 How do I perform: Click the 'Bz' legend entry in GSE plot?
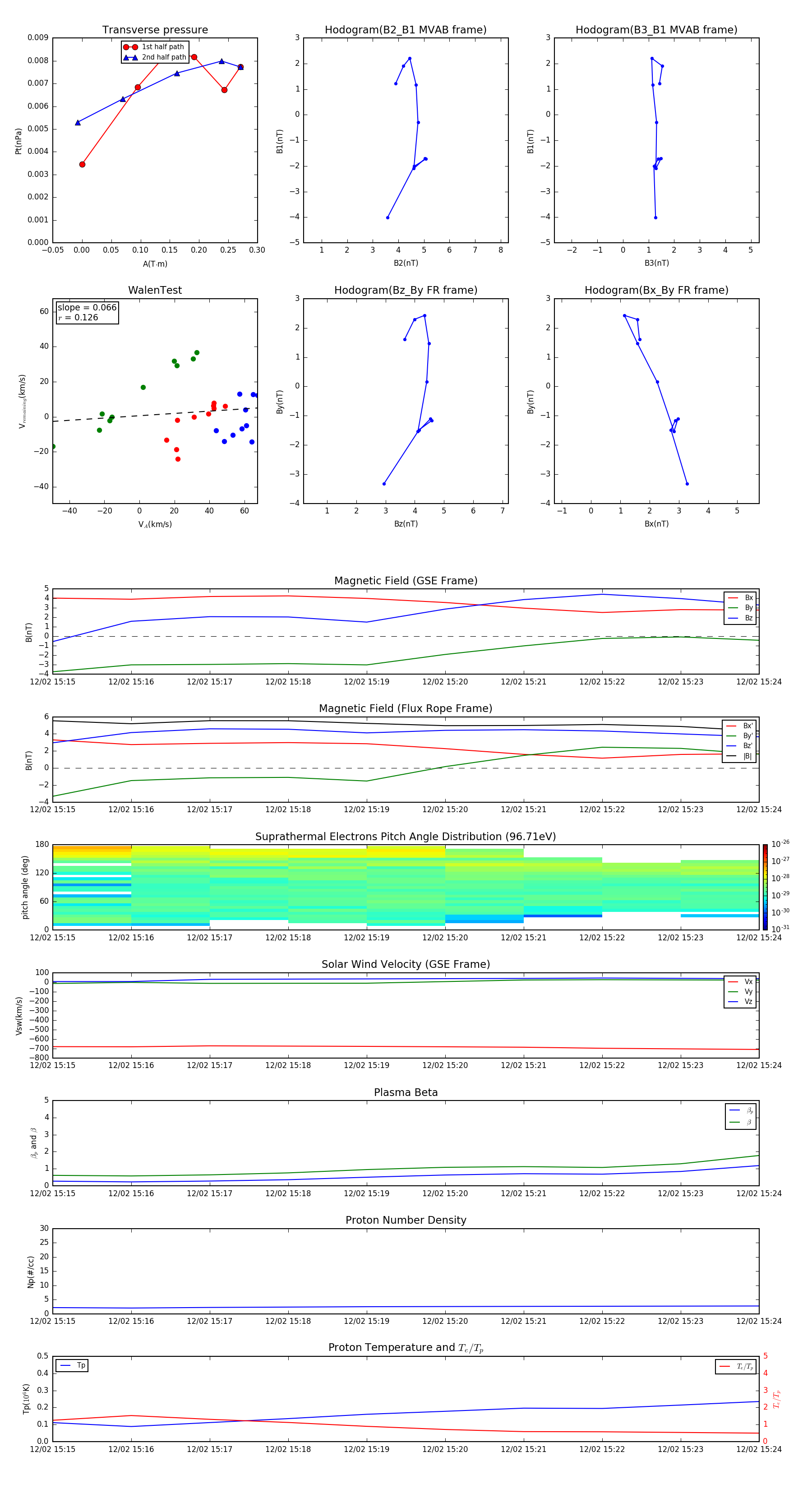pos(740,618)
